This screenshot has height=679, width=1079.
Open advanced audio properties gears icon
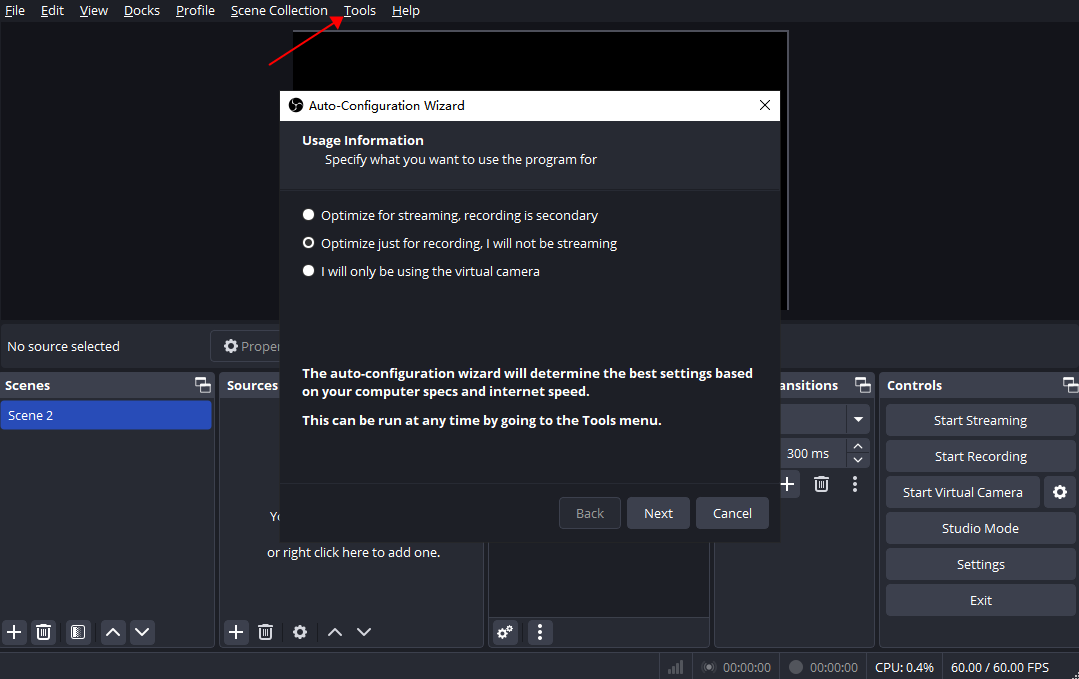(506, 632)
